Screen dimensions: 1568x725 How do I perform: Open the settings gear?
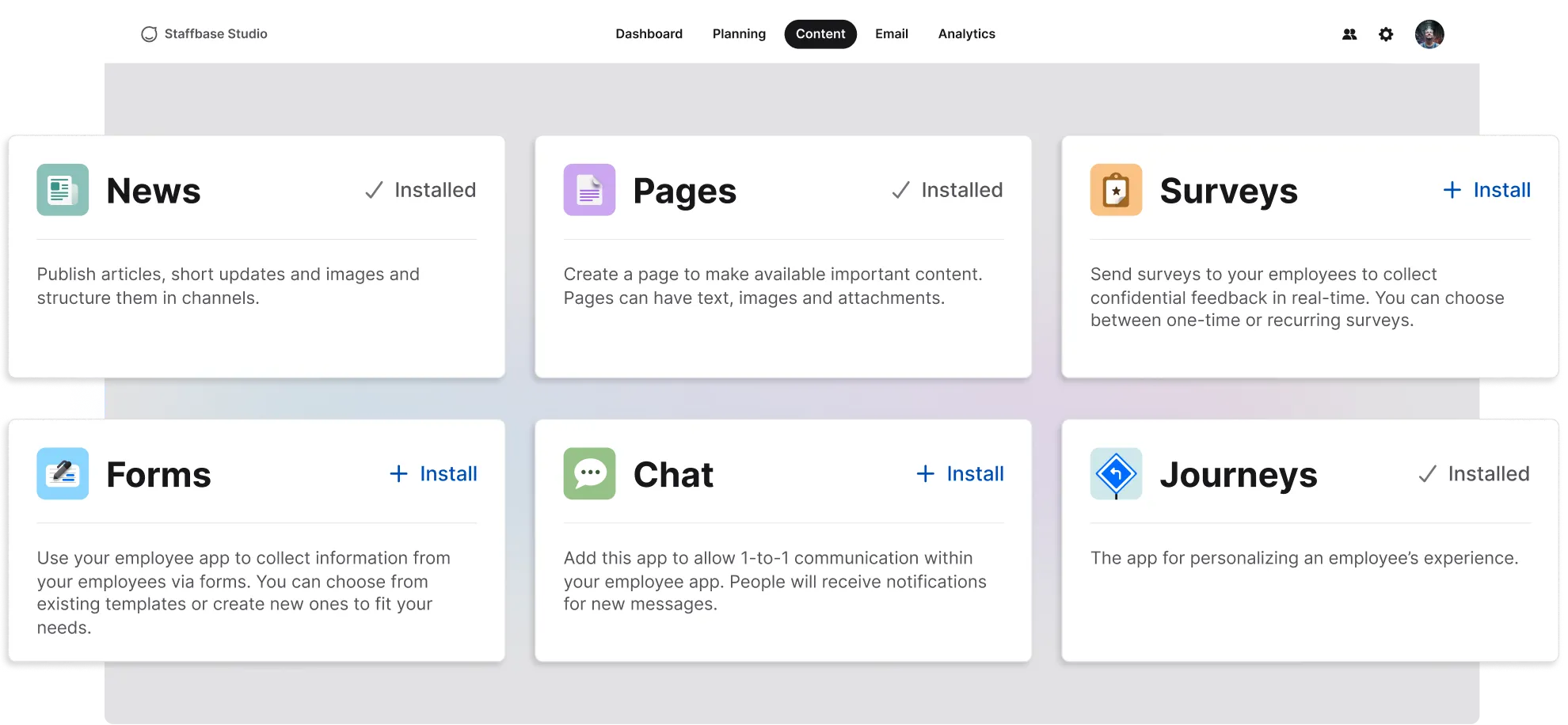[1386, 34]
